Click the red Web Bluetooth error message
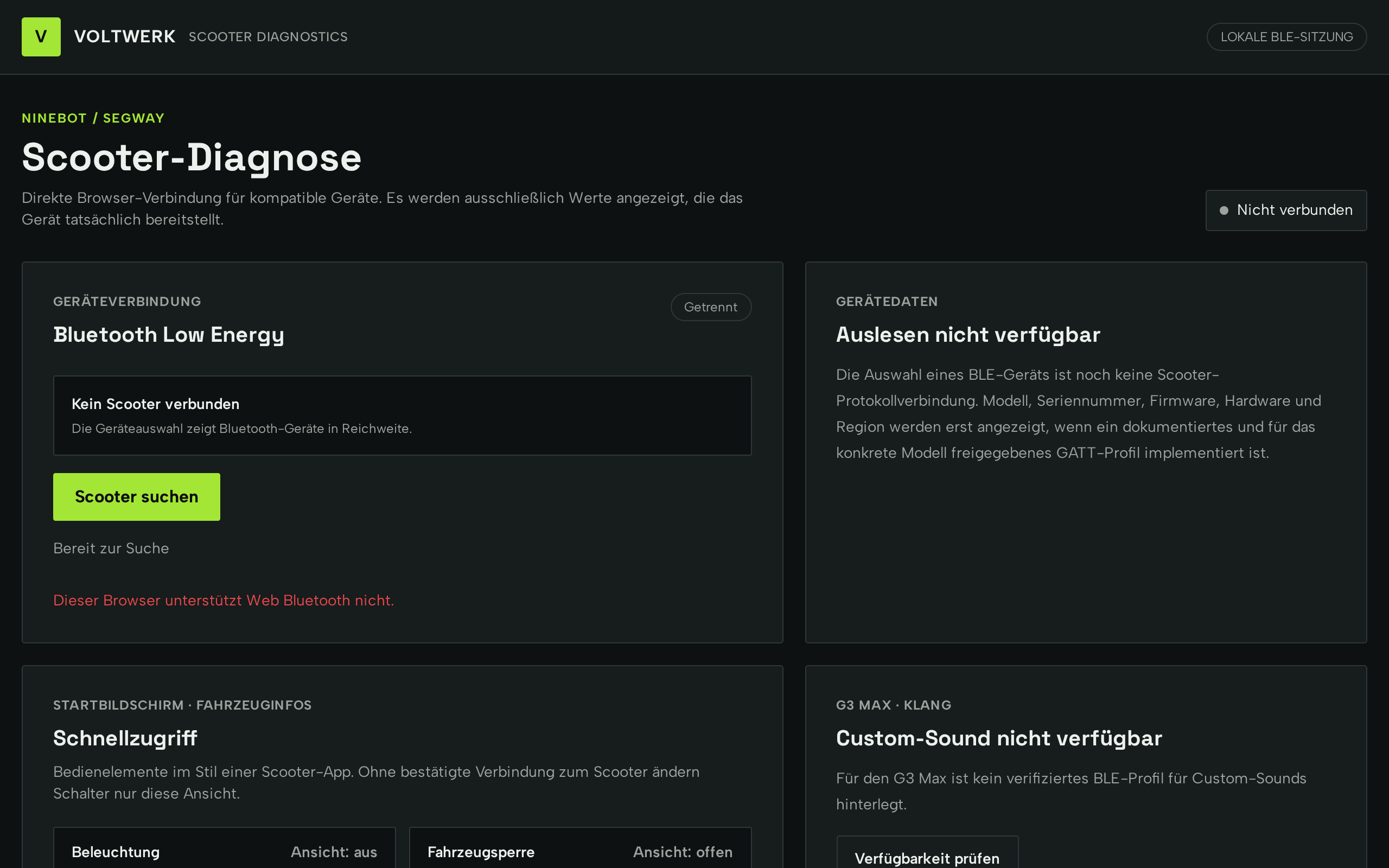The height and width of the screenshot is (868, 1389). click(224, 601)
